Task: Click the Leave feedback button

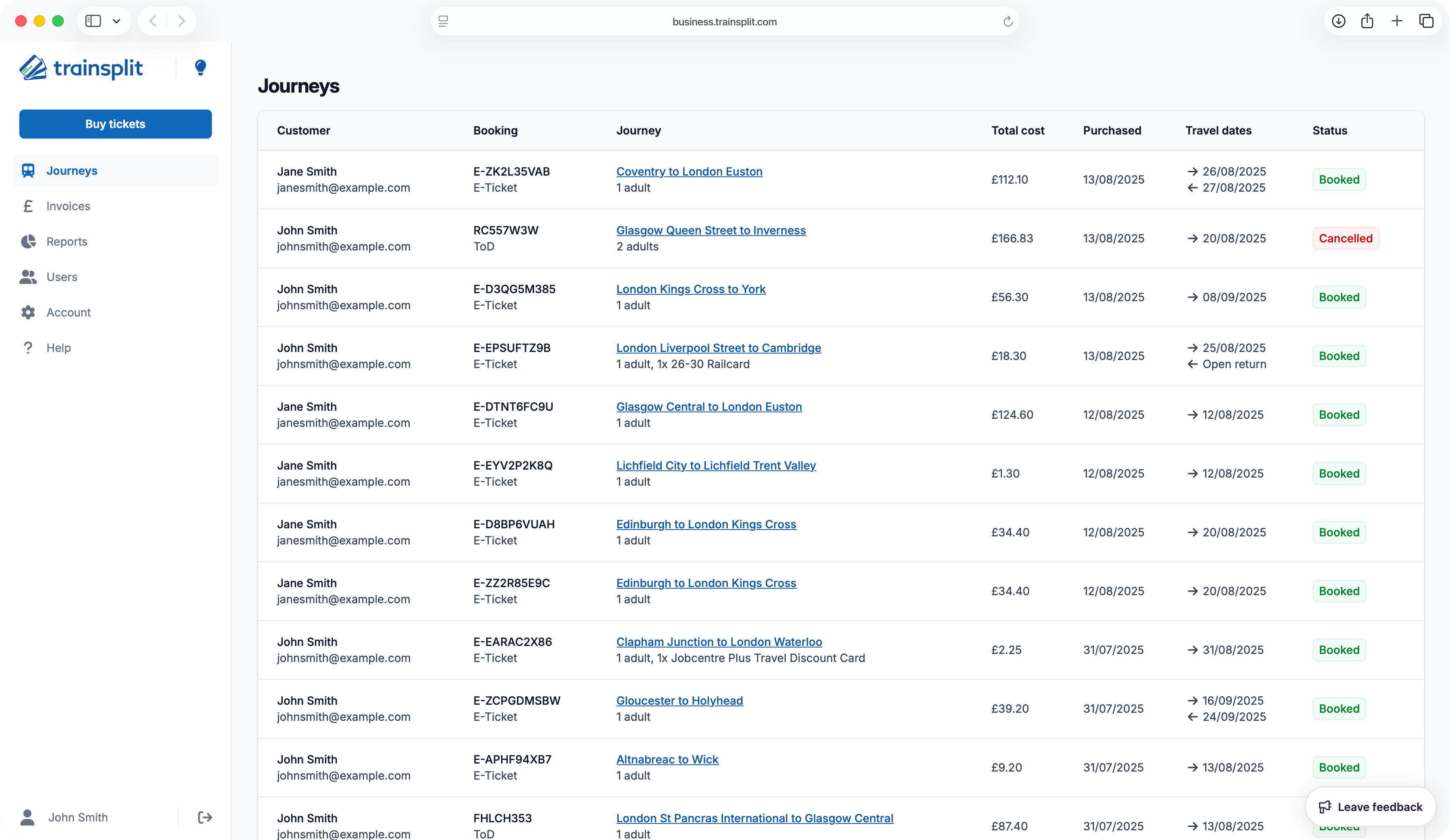Action: (x=1371, y=807)
